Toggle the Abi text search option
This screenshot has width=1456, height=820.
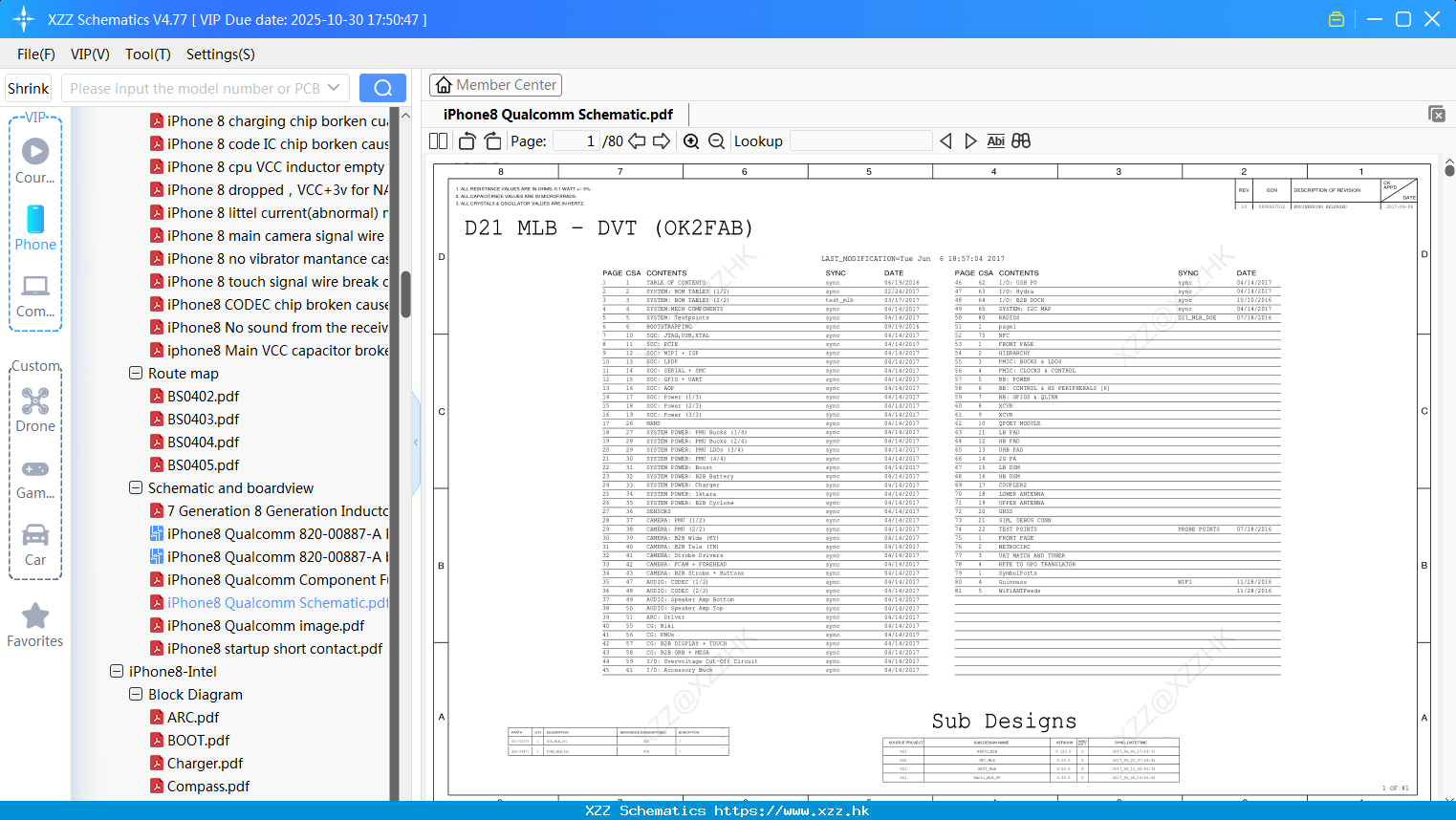995,141
